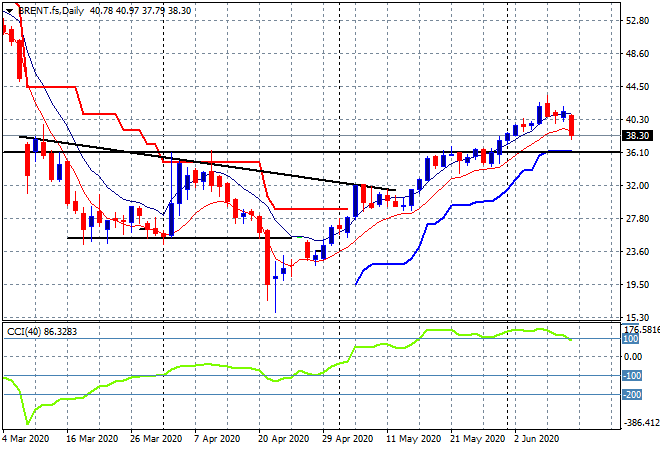This screenshot has height=450, width=660.
Task: Click the chart title dropdown triangle
Action: [9, 11]
